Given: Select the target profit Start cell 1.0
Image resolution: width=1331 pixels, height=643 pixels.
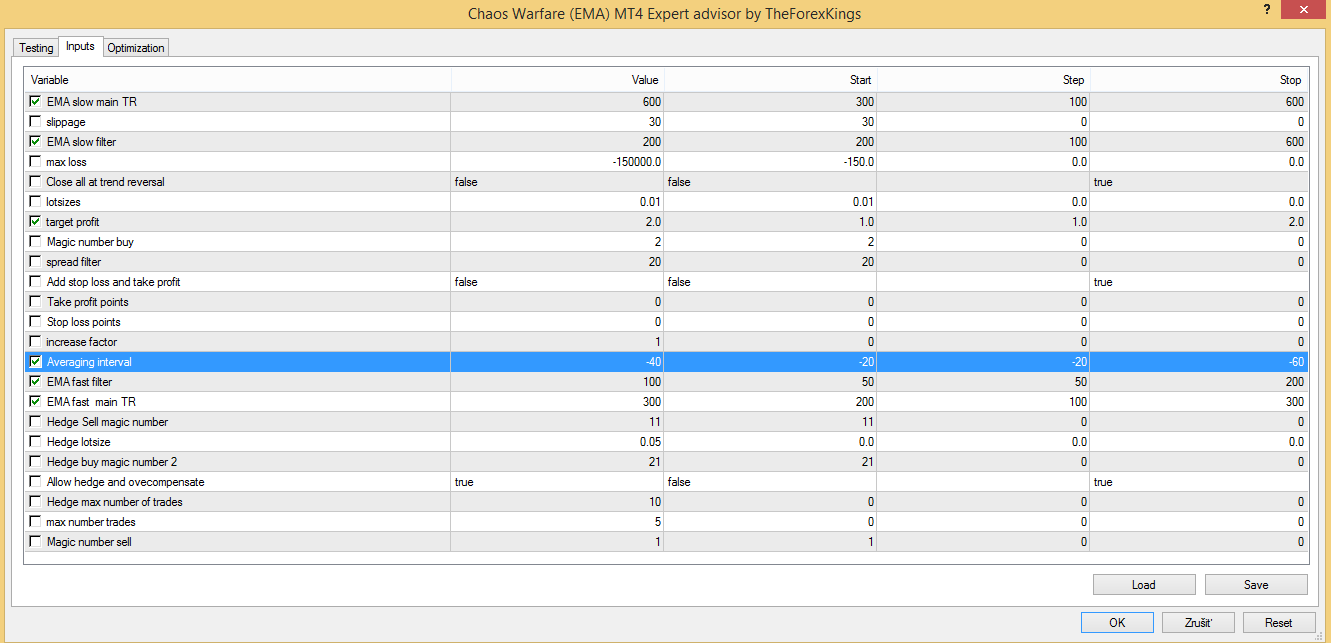Looking at the screenshot, I should point(770,222).
